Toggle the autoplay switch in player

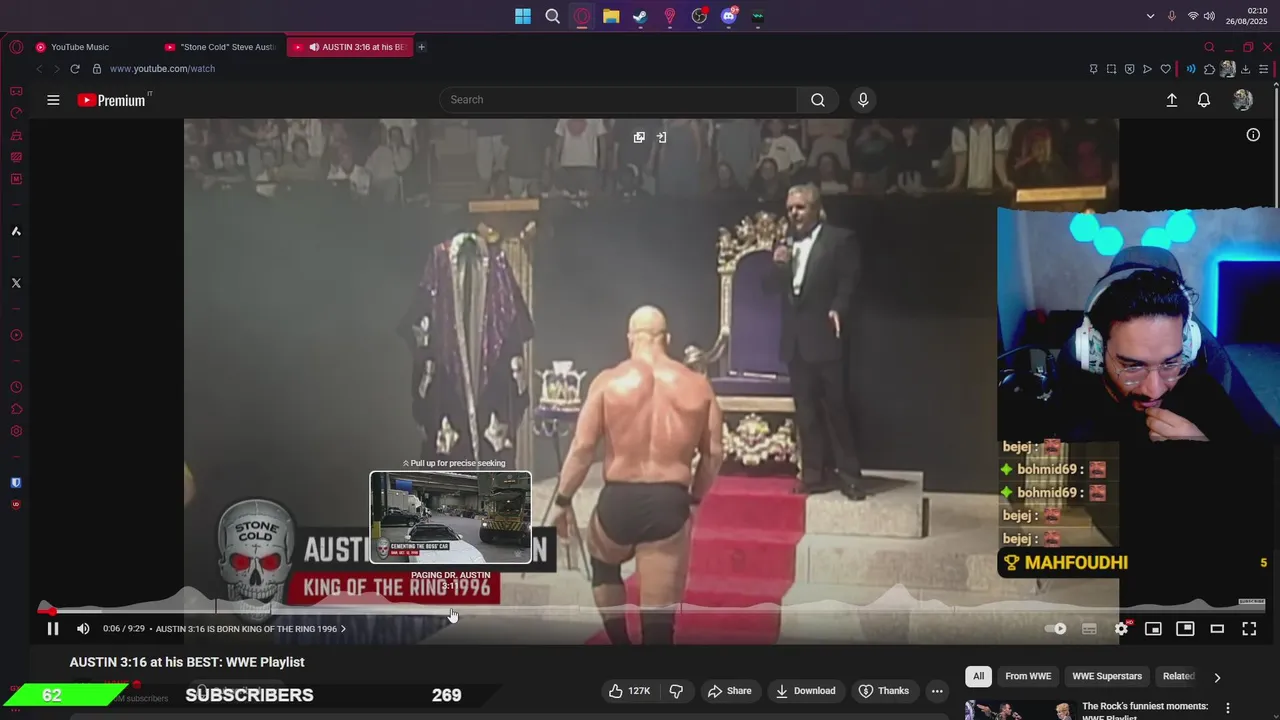[1056, 629]
